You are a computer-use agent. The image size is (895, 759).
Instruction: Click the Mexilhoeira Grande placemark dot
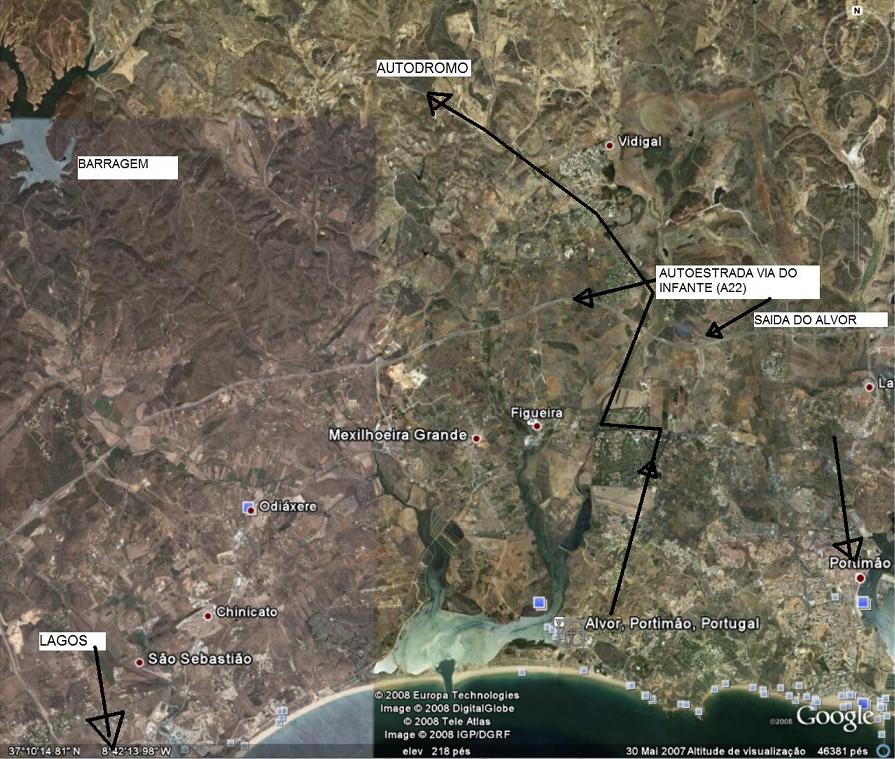point(476,438)
